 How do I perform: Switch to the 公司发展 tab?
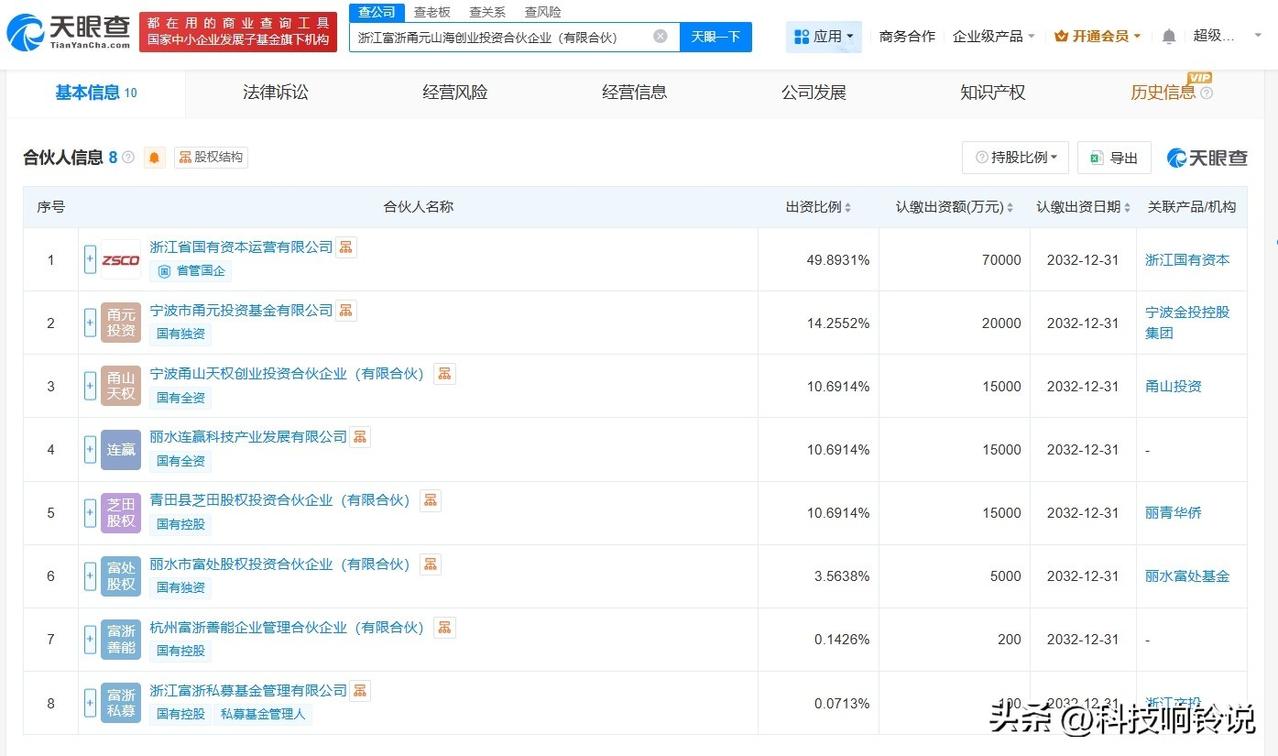point(814,93)
